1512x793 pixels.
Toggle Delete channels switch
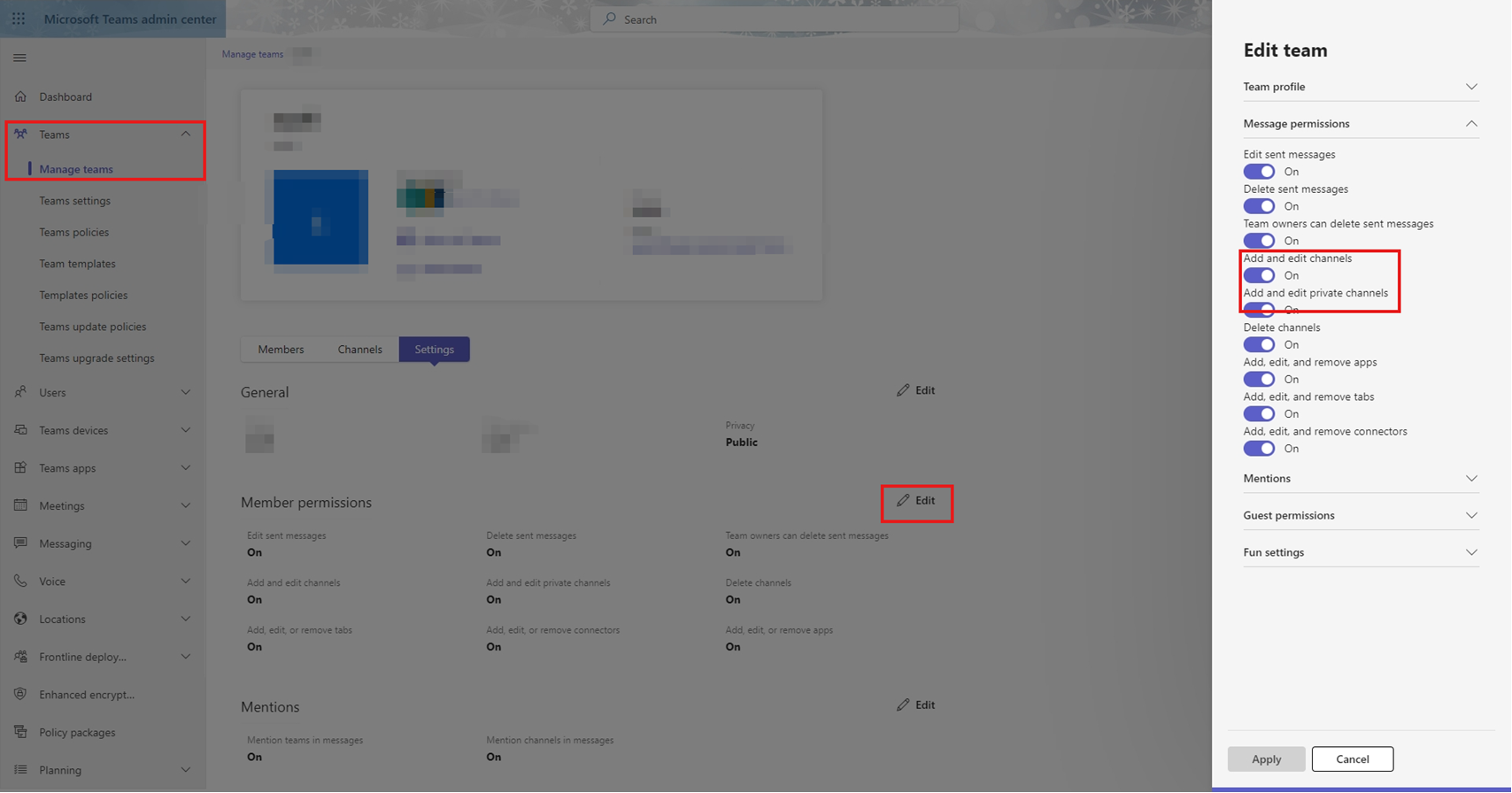point(1259,344)
